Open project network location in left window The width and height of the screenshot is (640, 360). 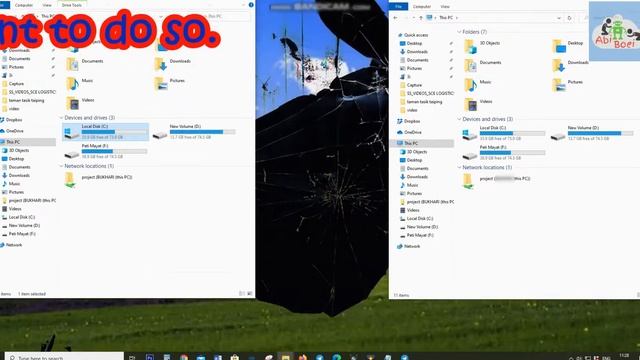pyautogui.click(x=98, y=179)
